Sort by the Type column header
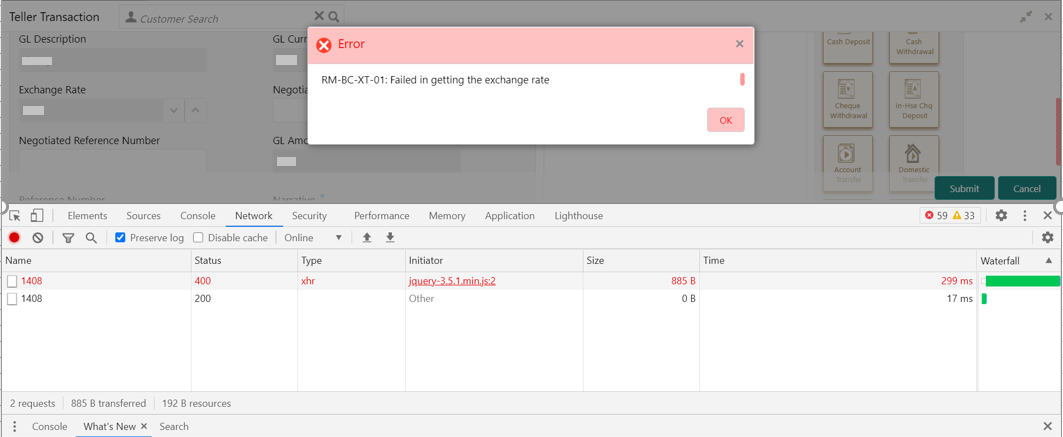The height and width of the screenshot is (437, 1063). [x=351, y=260]
